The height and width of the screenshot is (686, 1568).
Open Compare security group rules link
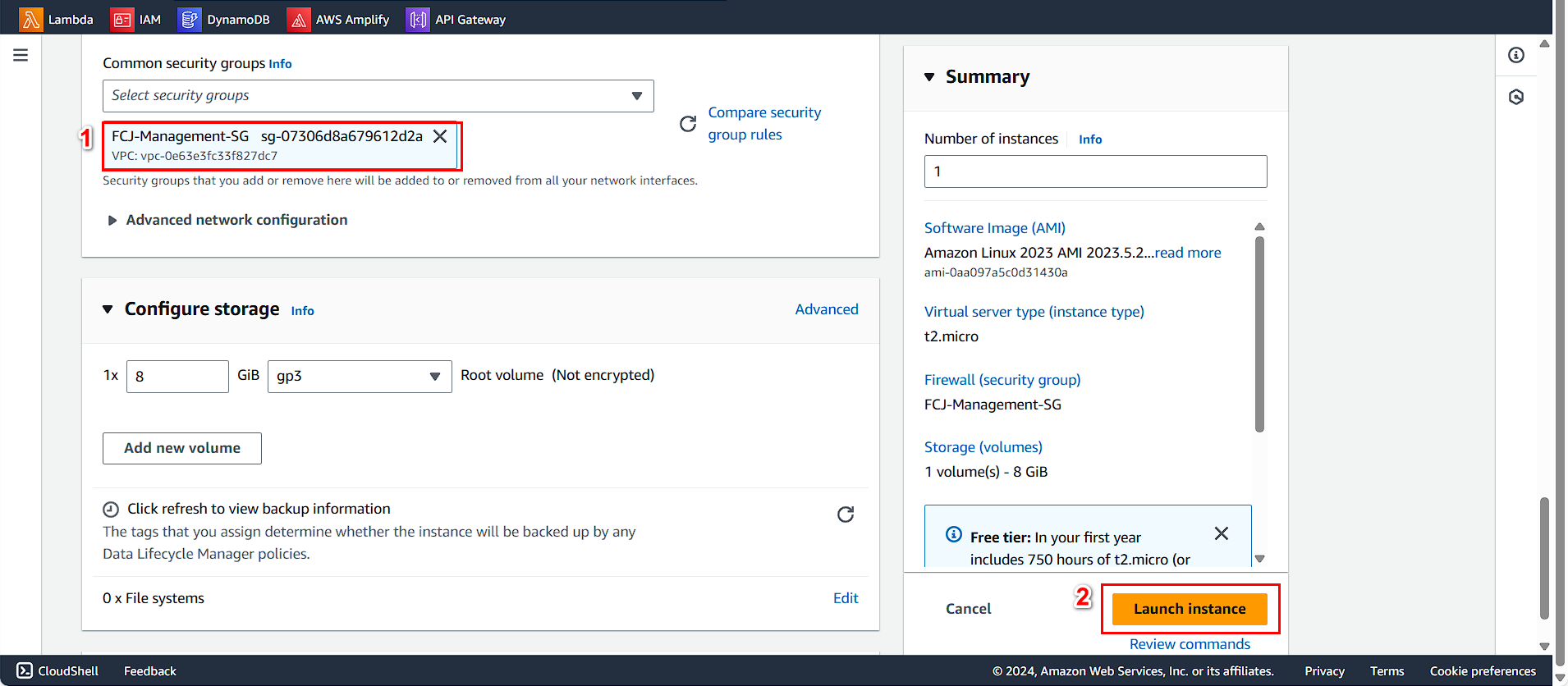tap(763, 123)
